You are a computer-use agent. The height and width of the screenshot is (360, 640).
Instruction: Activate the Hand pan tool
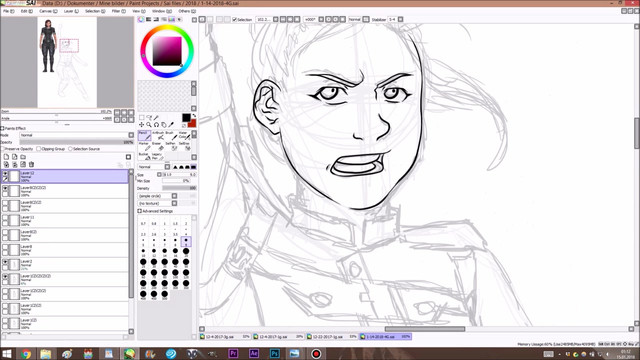[x=164, y=124]
